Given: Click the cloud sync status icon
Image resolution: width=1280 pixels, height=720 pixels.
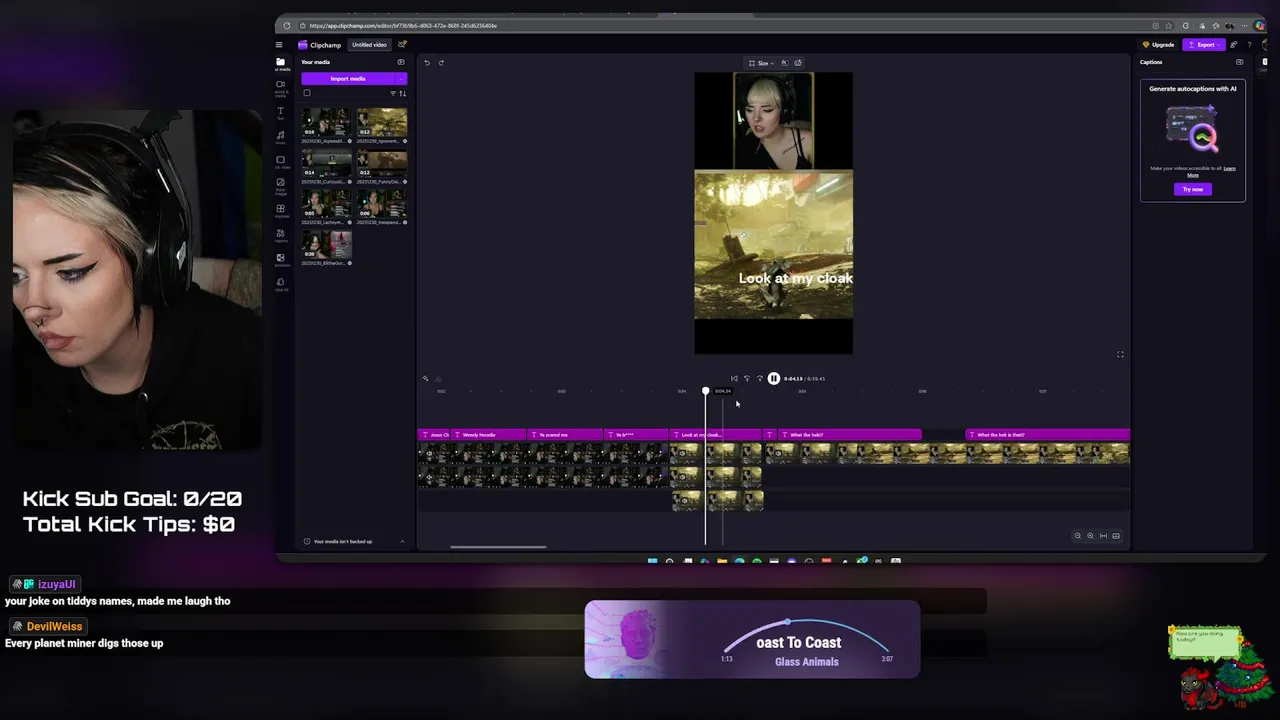Looking at the screenshot, I should tap(402, 44).
